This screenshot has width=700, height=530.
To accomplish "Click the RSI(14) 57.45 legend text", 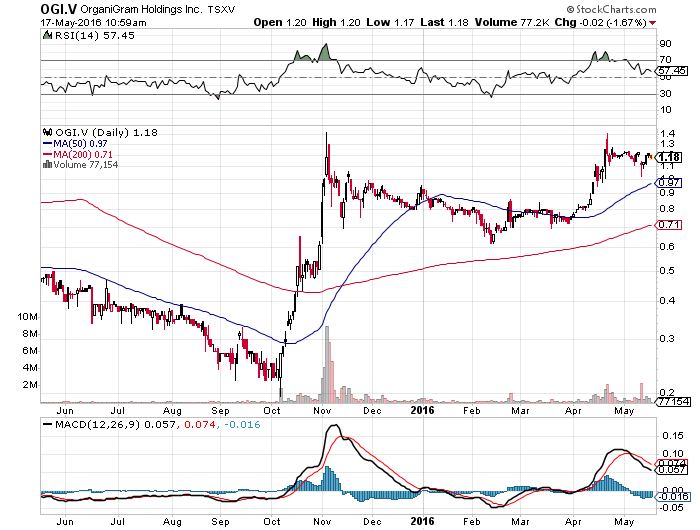I will click(95, 35).
